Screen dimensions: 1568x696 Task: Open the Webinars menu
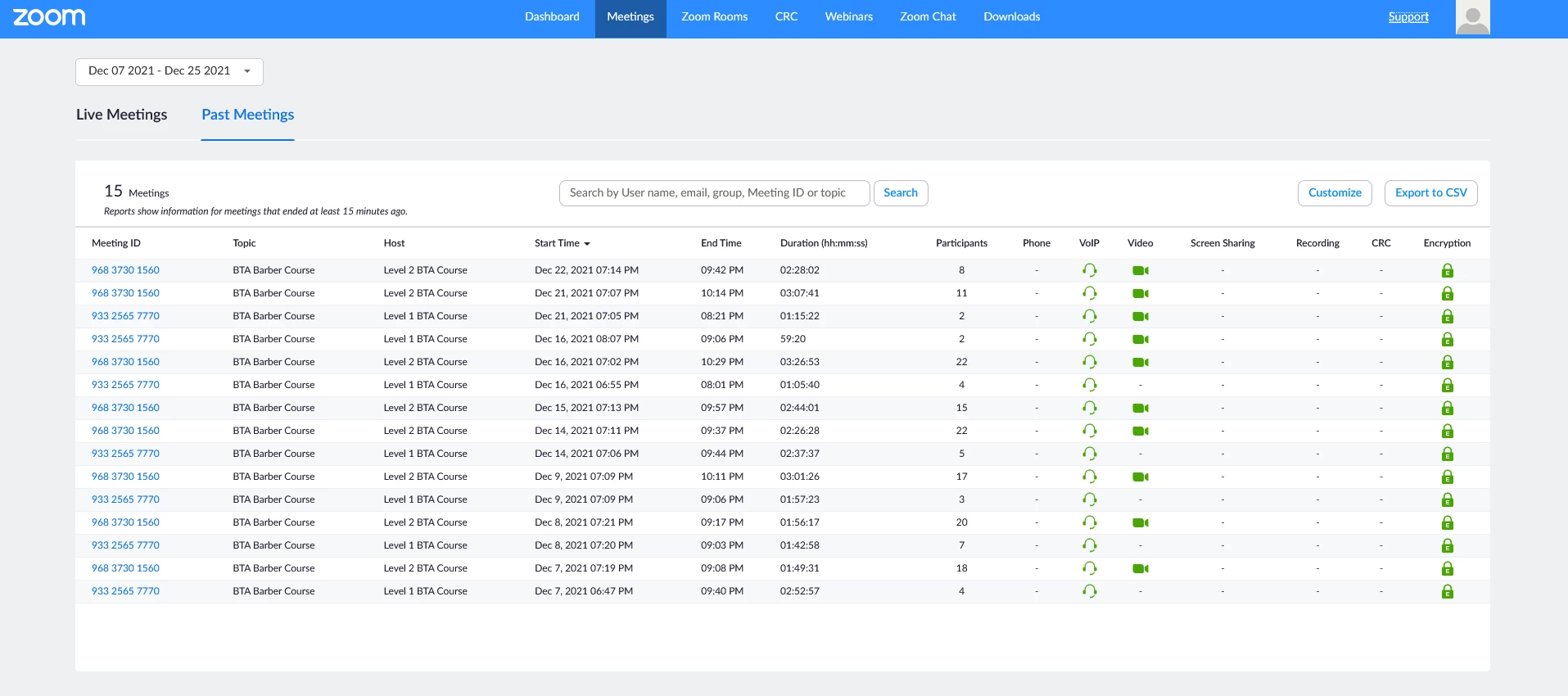click(849, 17)
